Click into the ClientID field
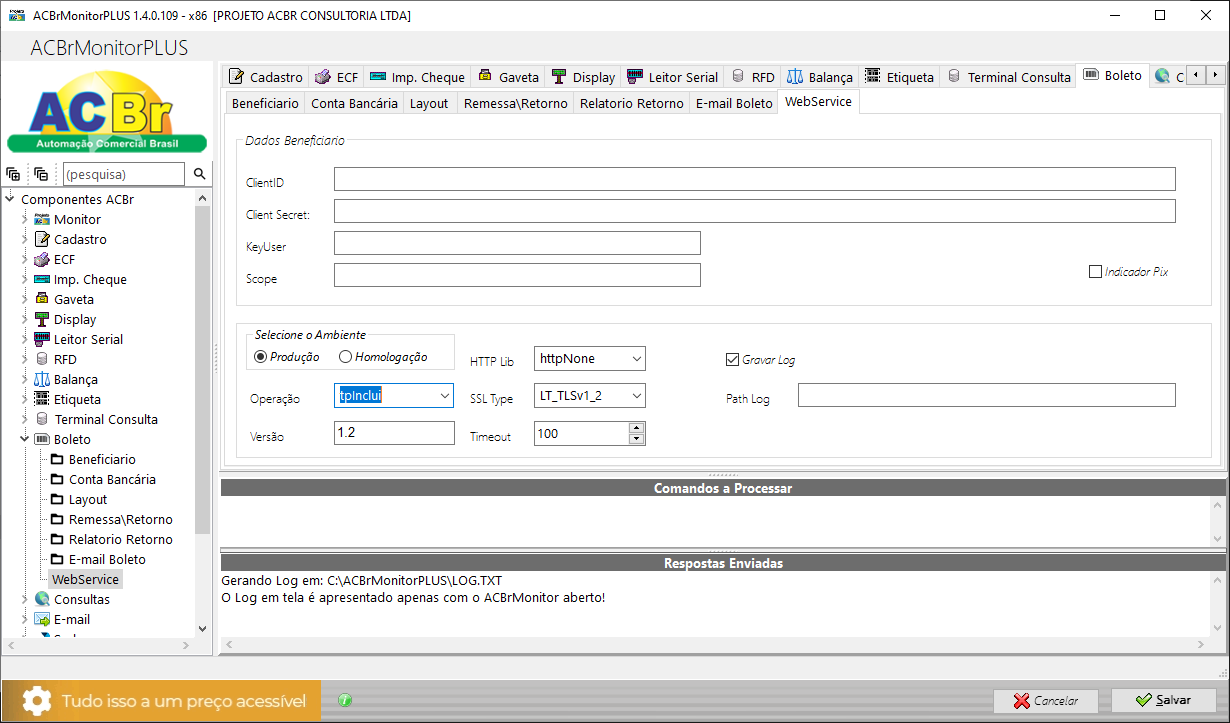 point(755,179)
